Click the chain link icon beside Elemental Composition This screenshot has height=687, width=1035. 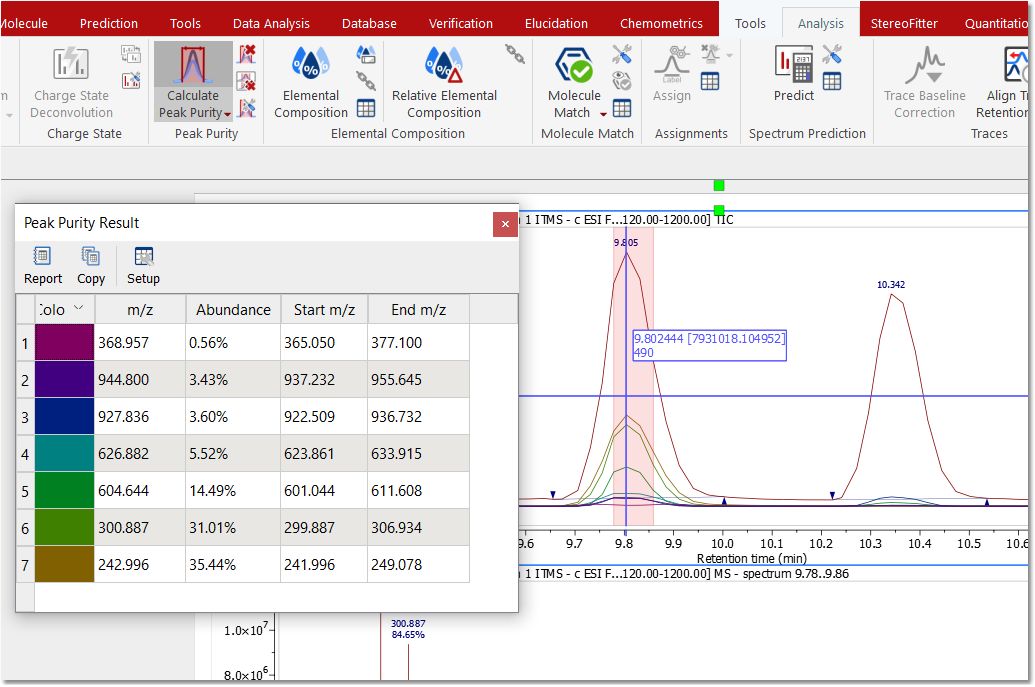tap(366, 81)
